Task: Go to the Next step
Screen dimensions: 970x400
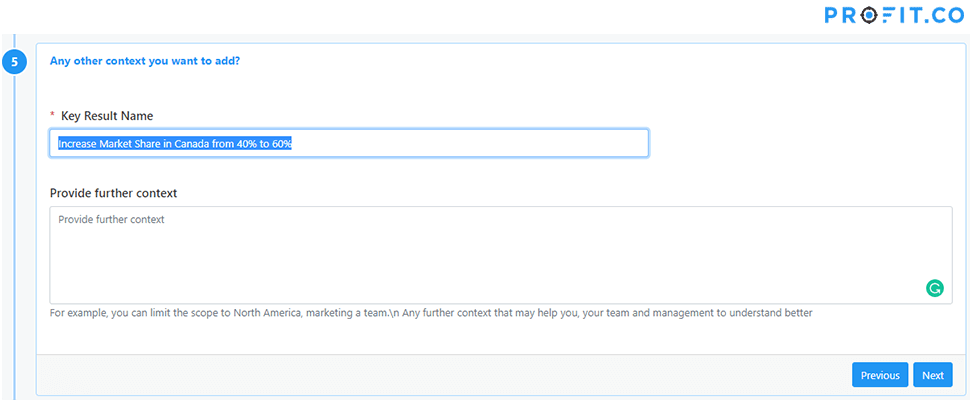Action: tap(932, 375)
